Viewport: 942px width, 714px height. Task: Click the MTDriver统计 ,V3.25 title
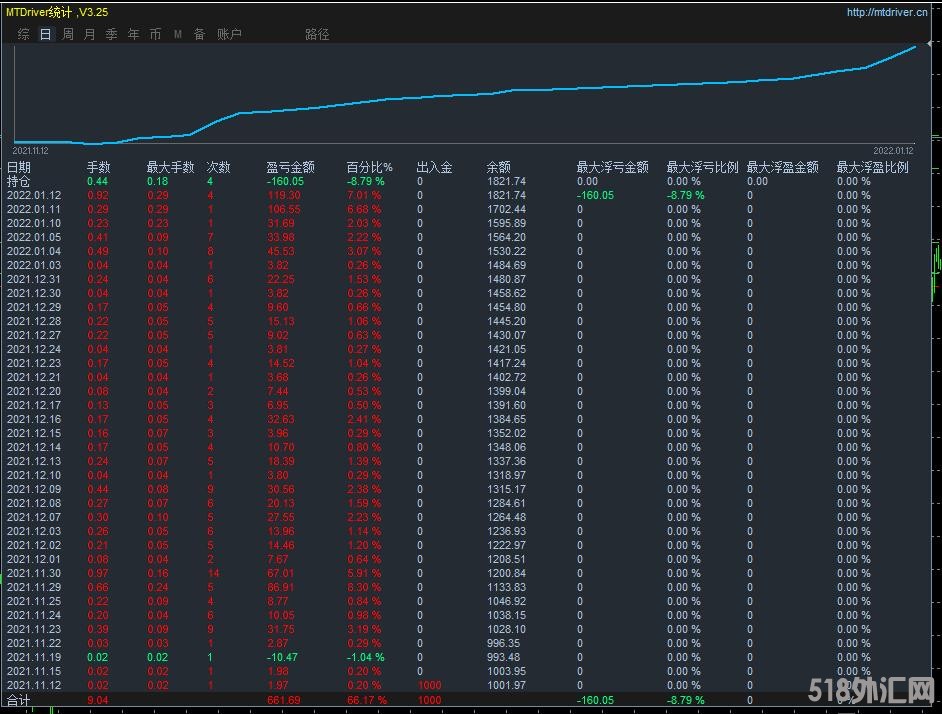(57, 12)
